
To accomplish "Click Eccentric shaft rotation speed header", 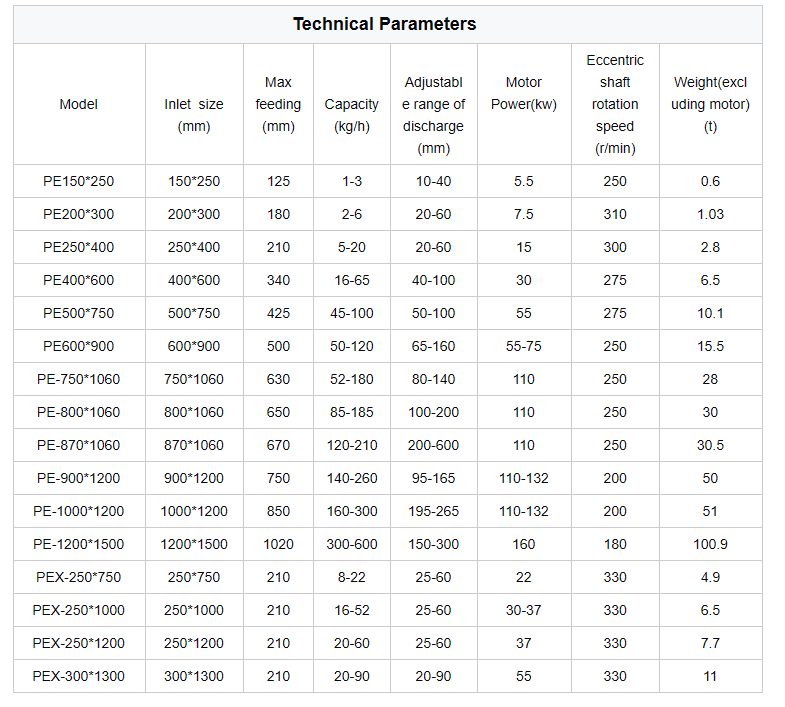I will 615,104.
